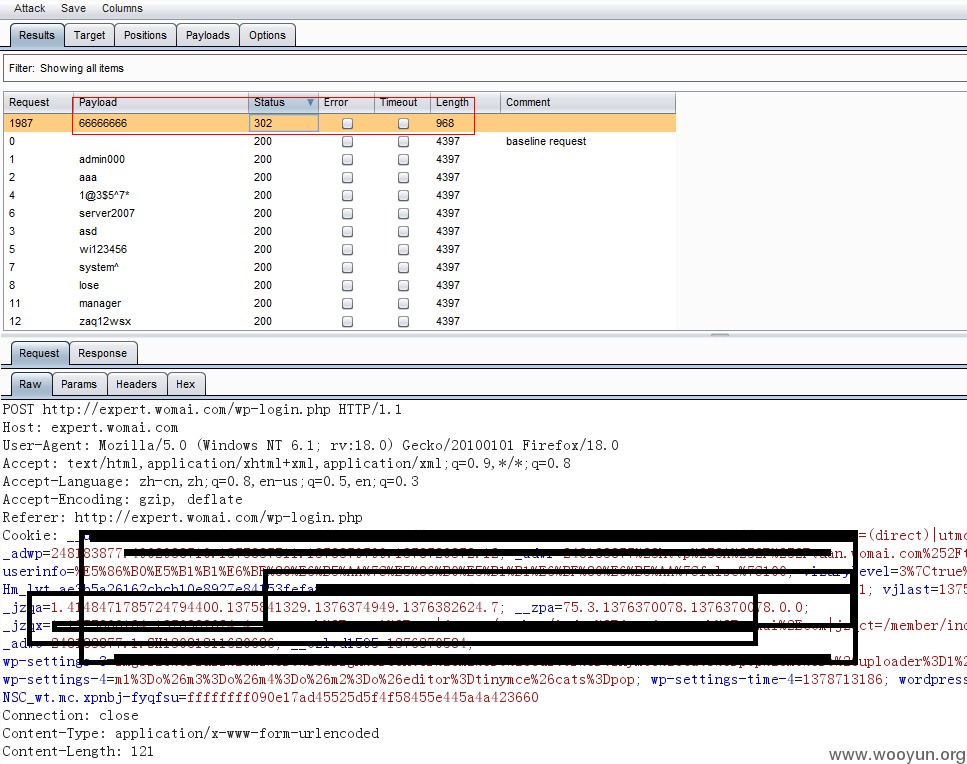Sort by the Timeout column header
Viewport: 967px width, 764px height.
[402, 102]
